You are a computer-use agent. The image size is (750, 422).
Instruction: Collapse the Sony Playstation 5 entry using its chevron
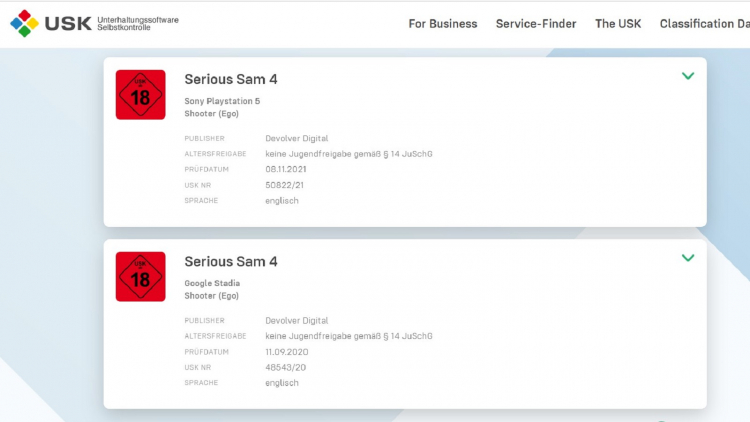click(688, 76)
